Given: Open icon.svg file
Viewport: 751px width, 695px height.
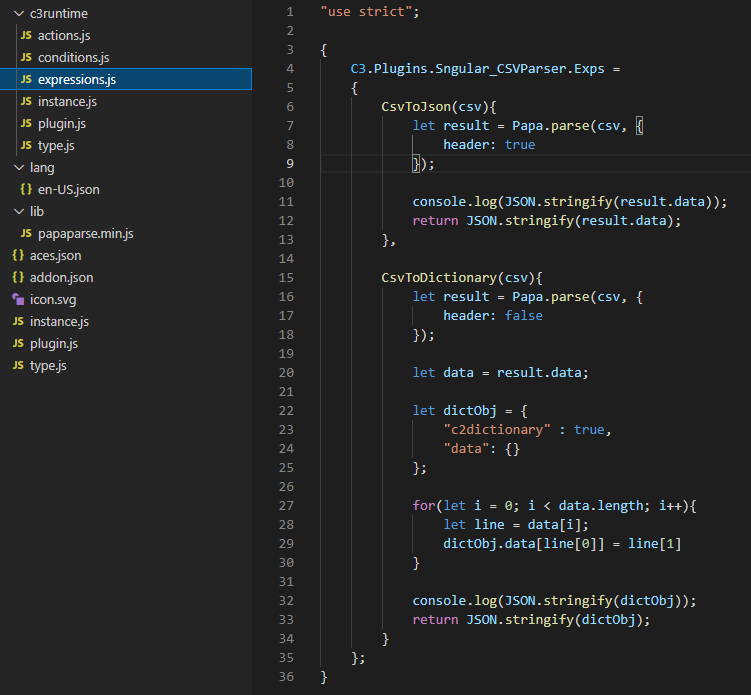Looking at the screenshot, I should click(53, 300).
